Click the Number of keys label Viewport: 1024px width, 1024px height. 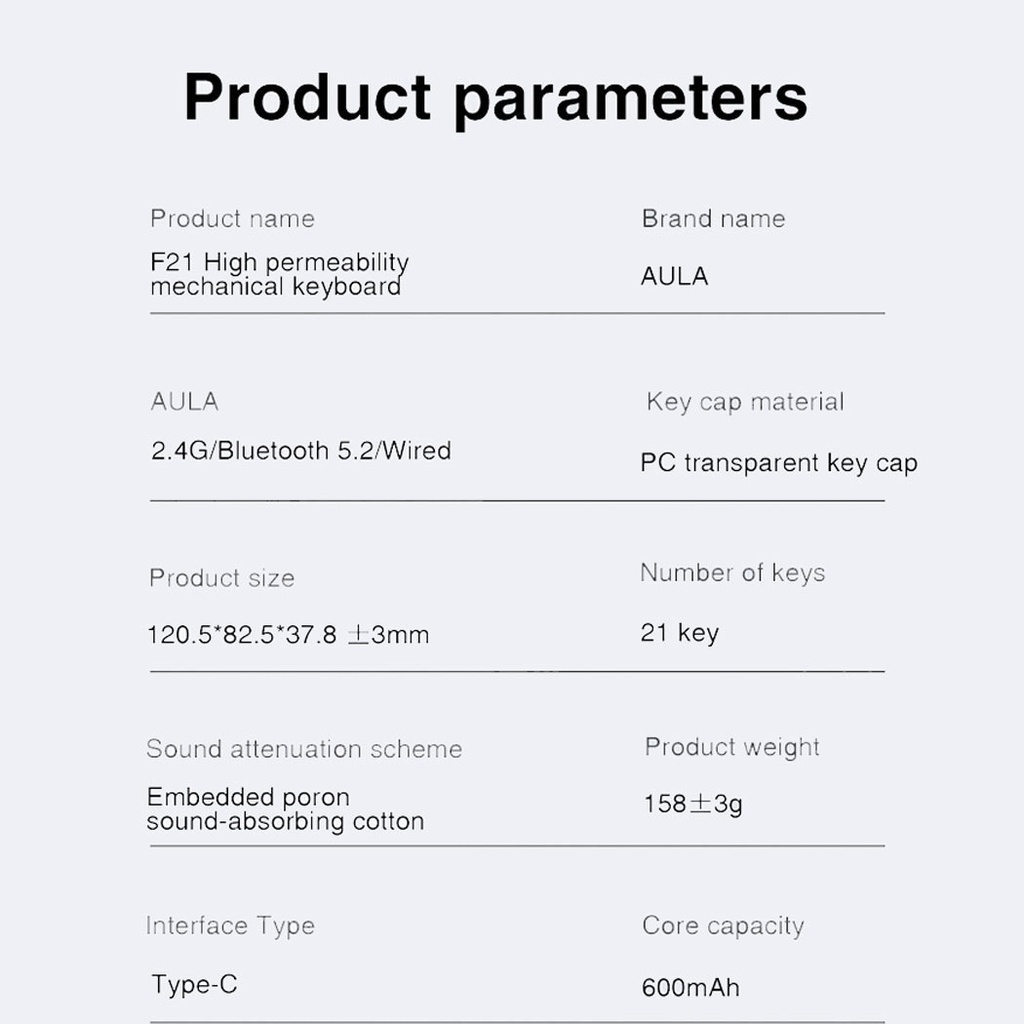pyautogui.click(x=733, y=573)
